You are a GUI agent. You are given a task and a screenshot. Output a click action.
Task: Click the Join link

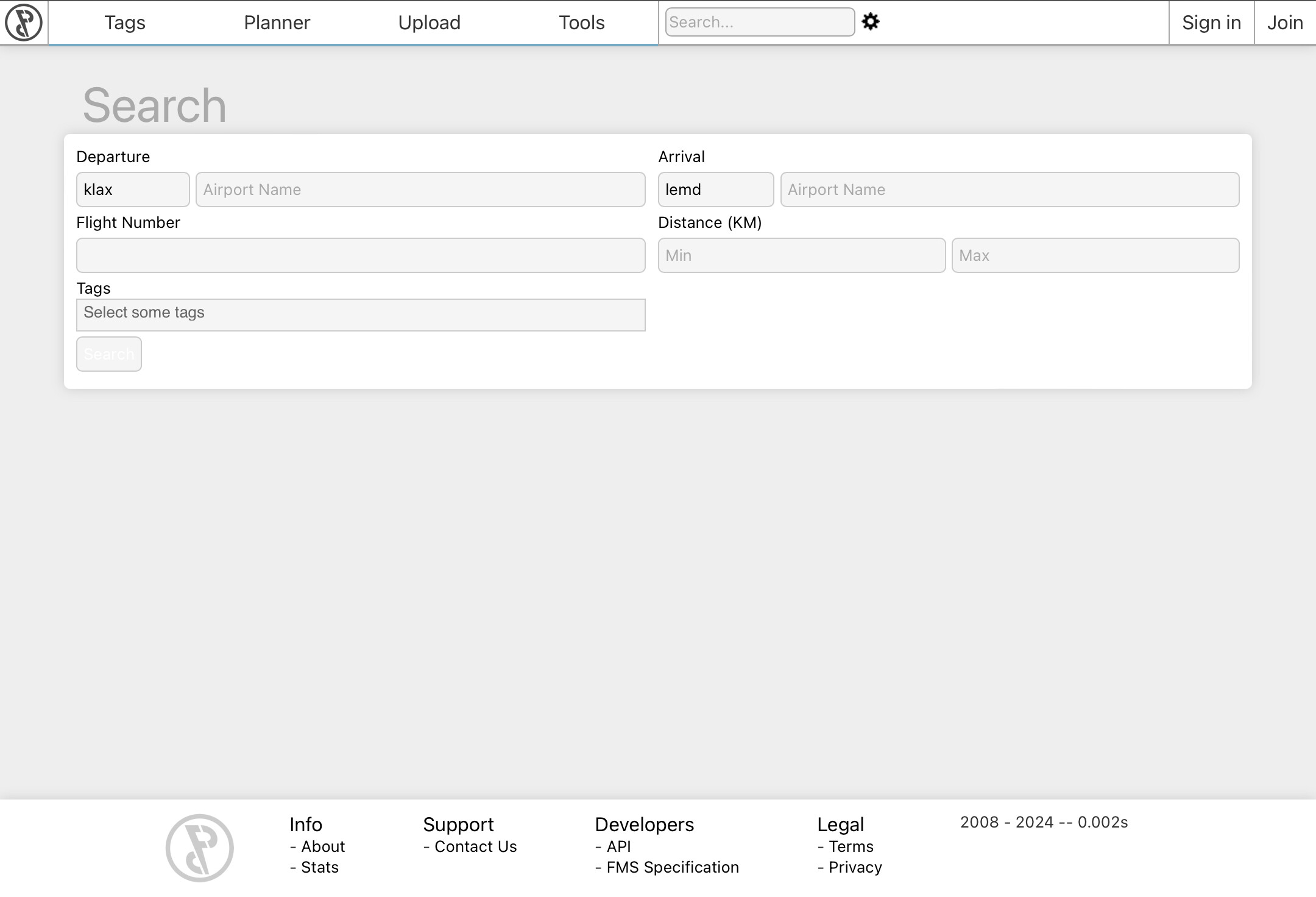pos(1285,23)
